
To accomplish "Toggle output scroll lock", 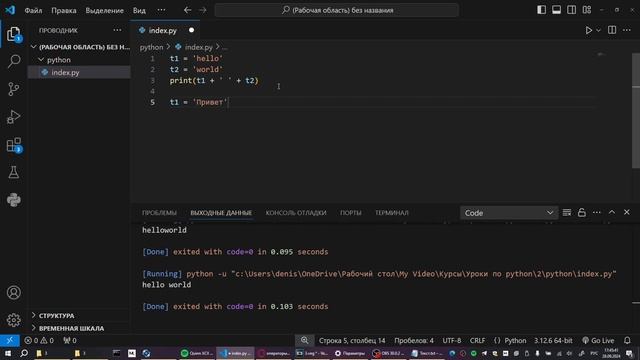I will pos(582,213).
